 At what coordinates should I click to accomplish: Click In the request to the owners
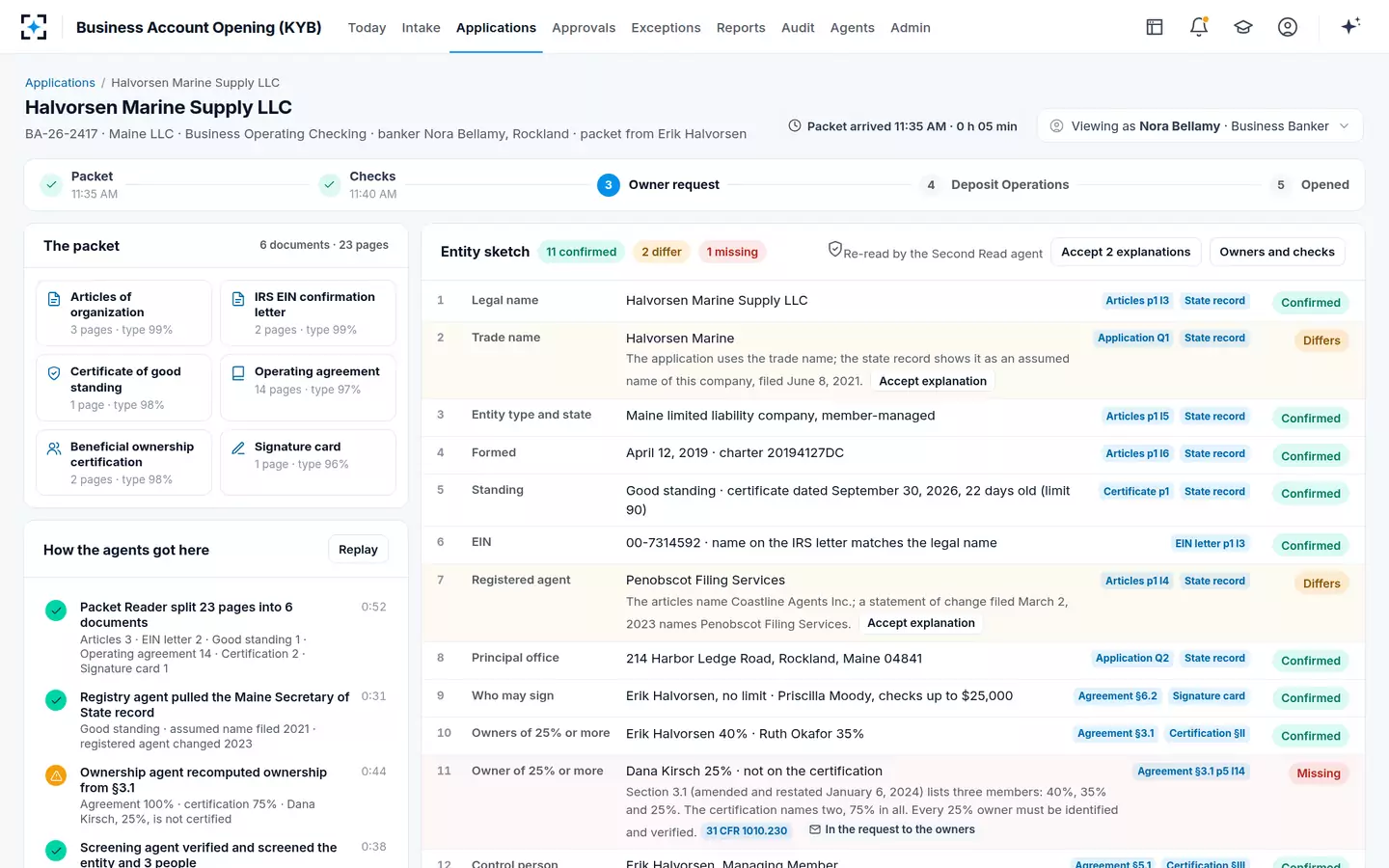tap(892, 829)
